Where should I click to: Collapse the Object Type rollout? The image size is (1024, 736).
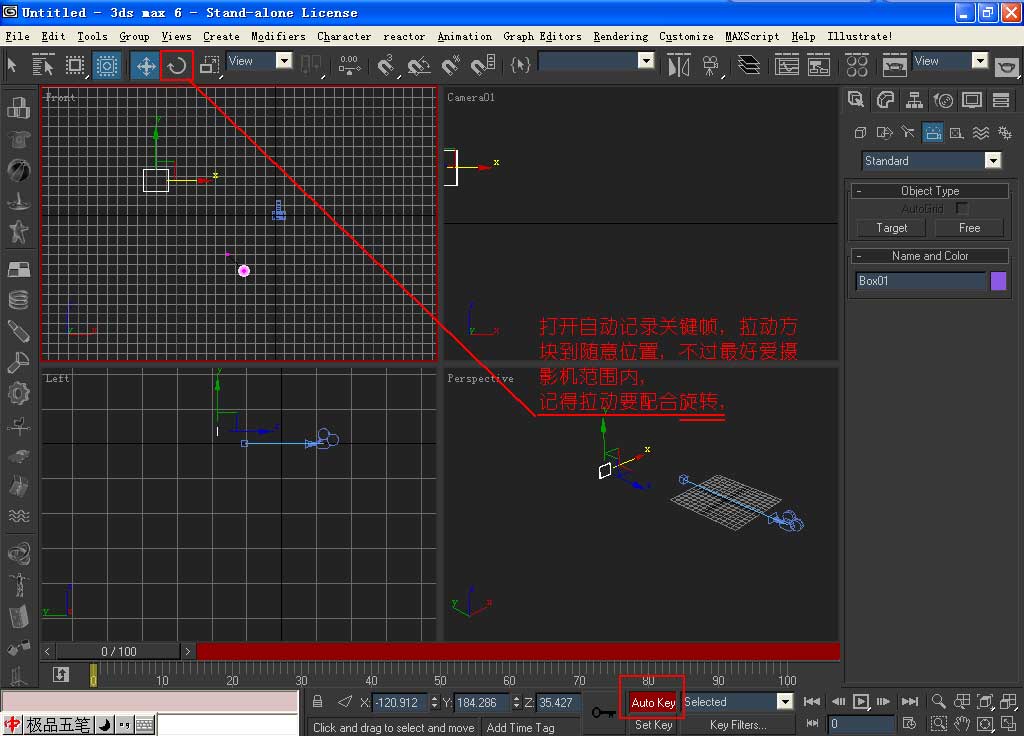pos(930,191)
